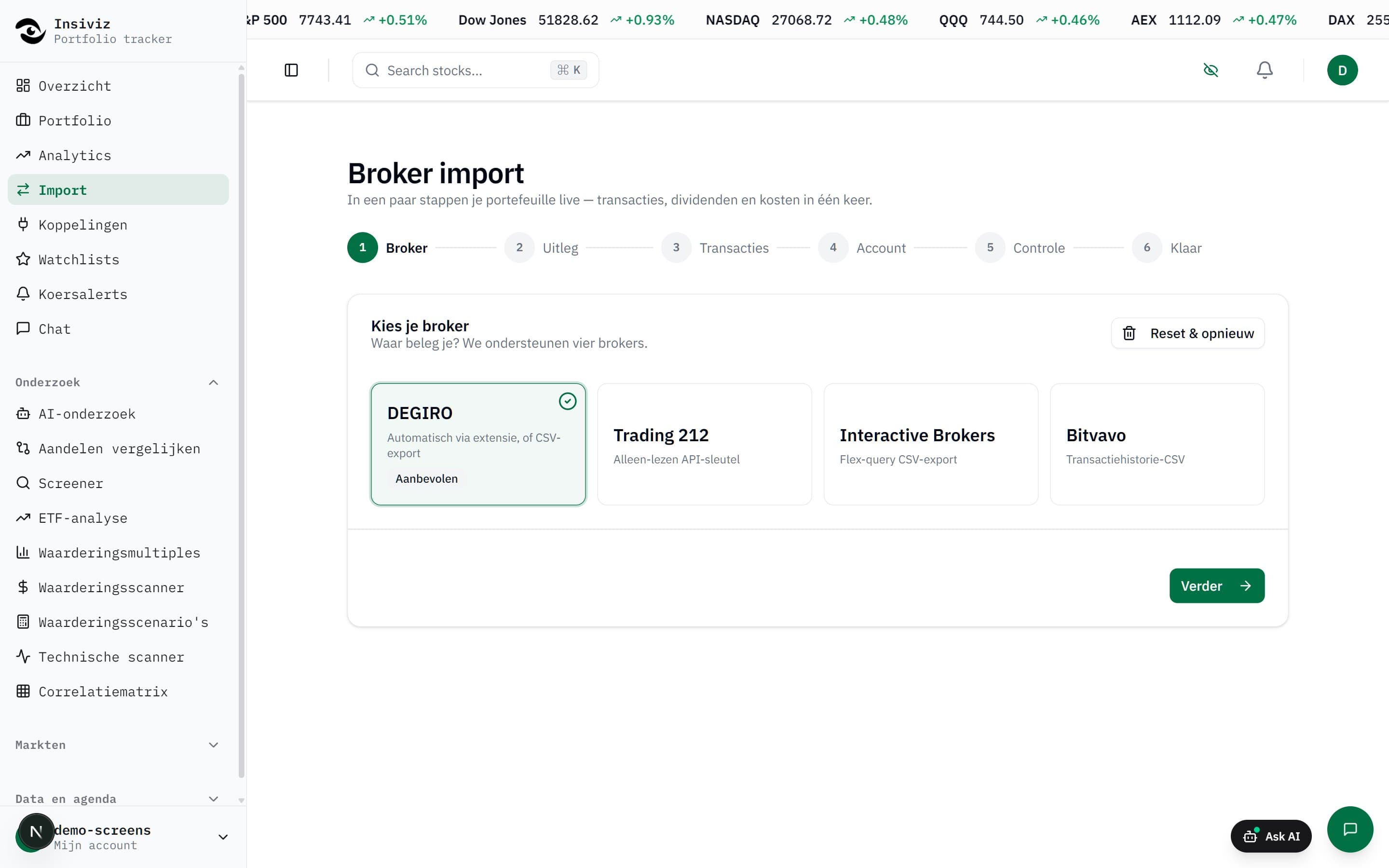Go to step 3 Transacties
Viewport: 1389px width, 868px height.
[x=715, y=247]
